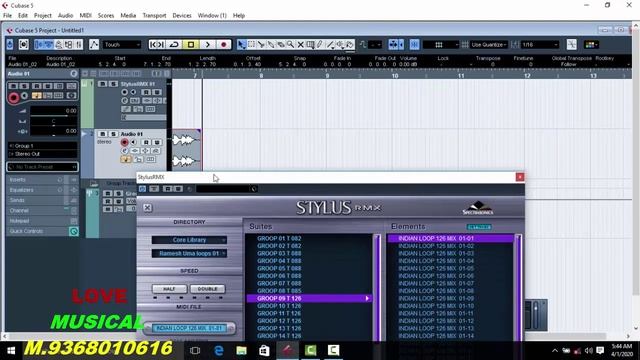The width and height of the screenshot is (640, 360).
Task: Open the Project menu
Action: tap(42, 16)
